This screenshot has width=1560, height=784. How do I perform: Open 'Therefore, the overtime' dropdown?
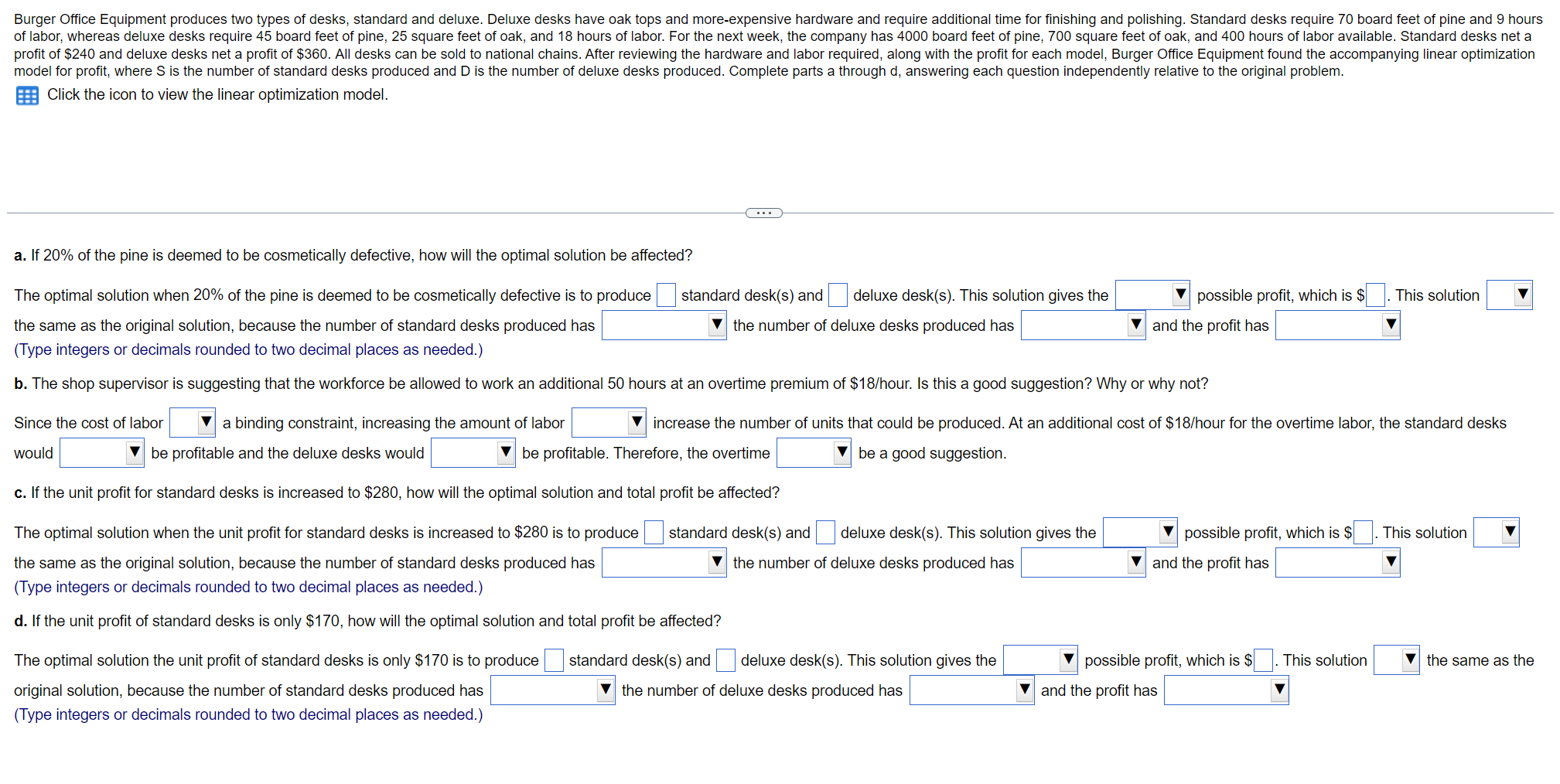pos(814,453)
